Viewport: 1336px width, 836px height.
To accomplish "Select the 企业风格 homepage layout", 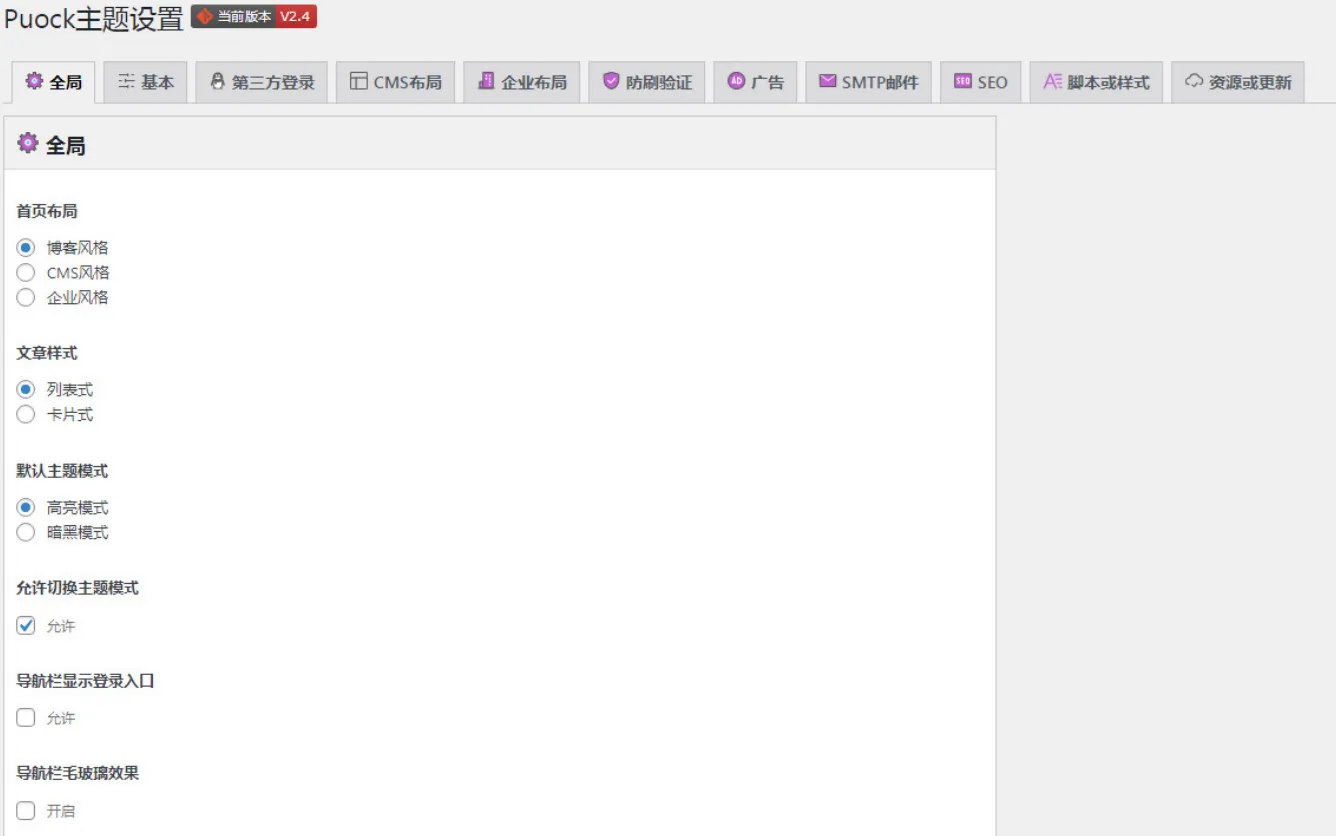I will (x=26, y=298).
